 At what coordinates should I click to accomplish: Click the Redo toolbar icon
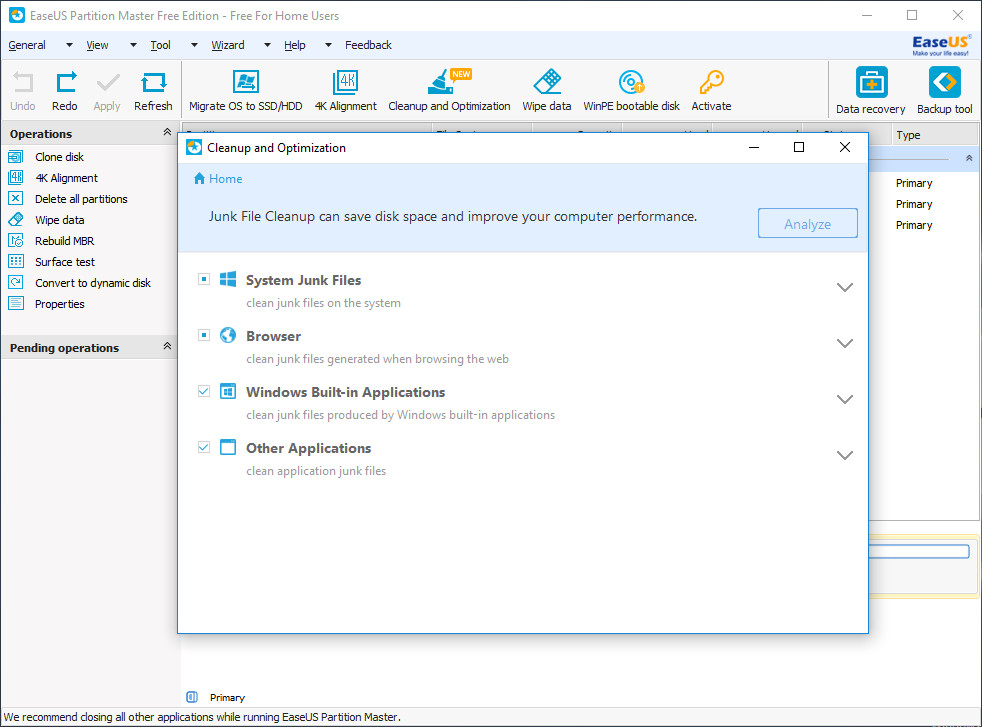[66, 83]
